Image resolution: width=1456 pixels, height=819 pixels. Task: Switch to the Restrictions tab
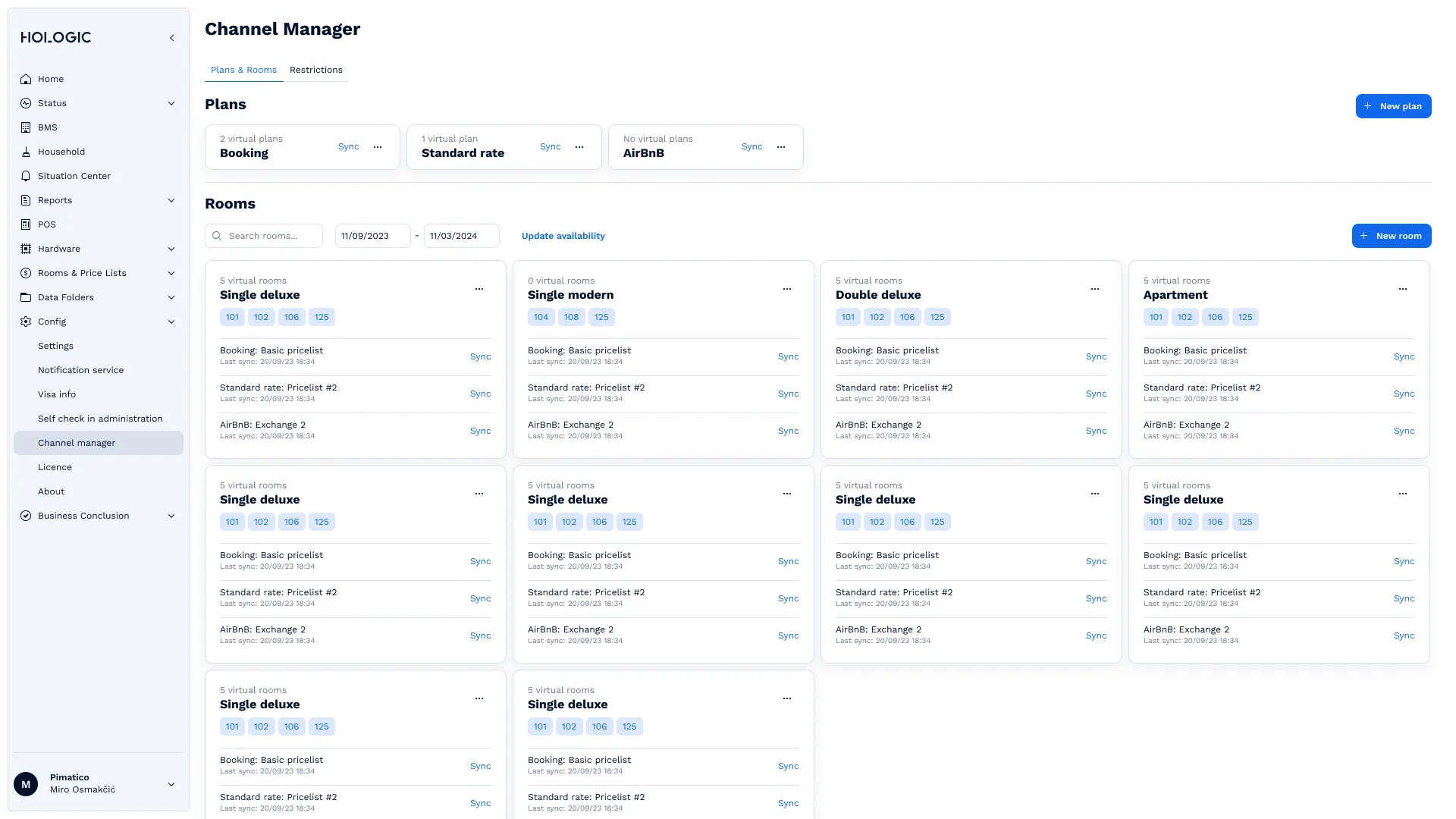[315, 70]
